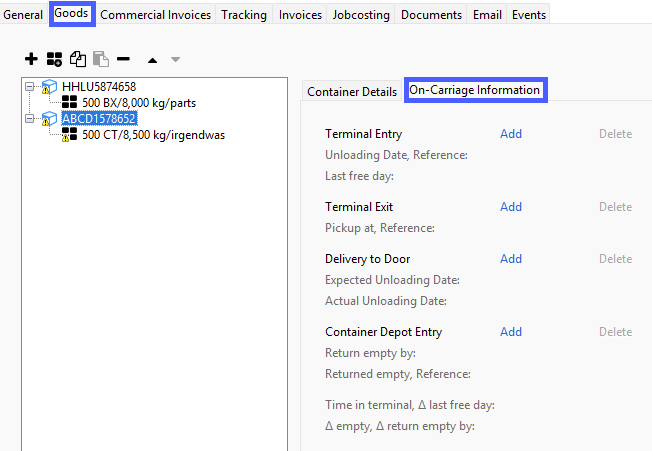Select container ABCD1578652 in the tree

click(x=99, y=119)
